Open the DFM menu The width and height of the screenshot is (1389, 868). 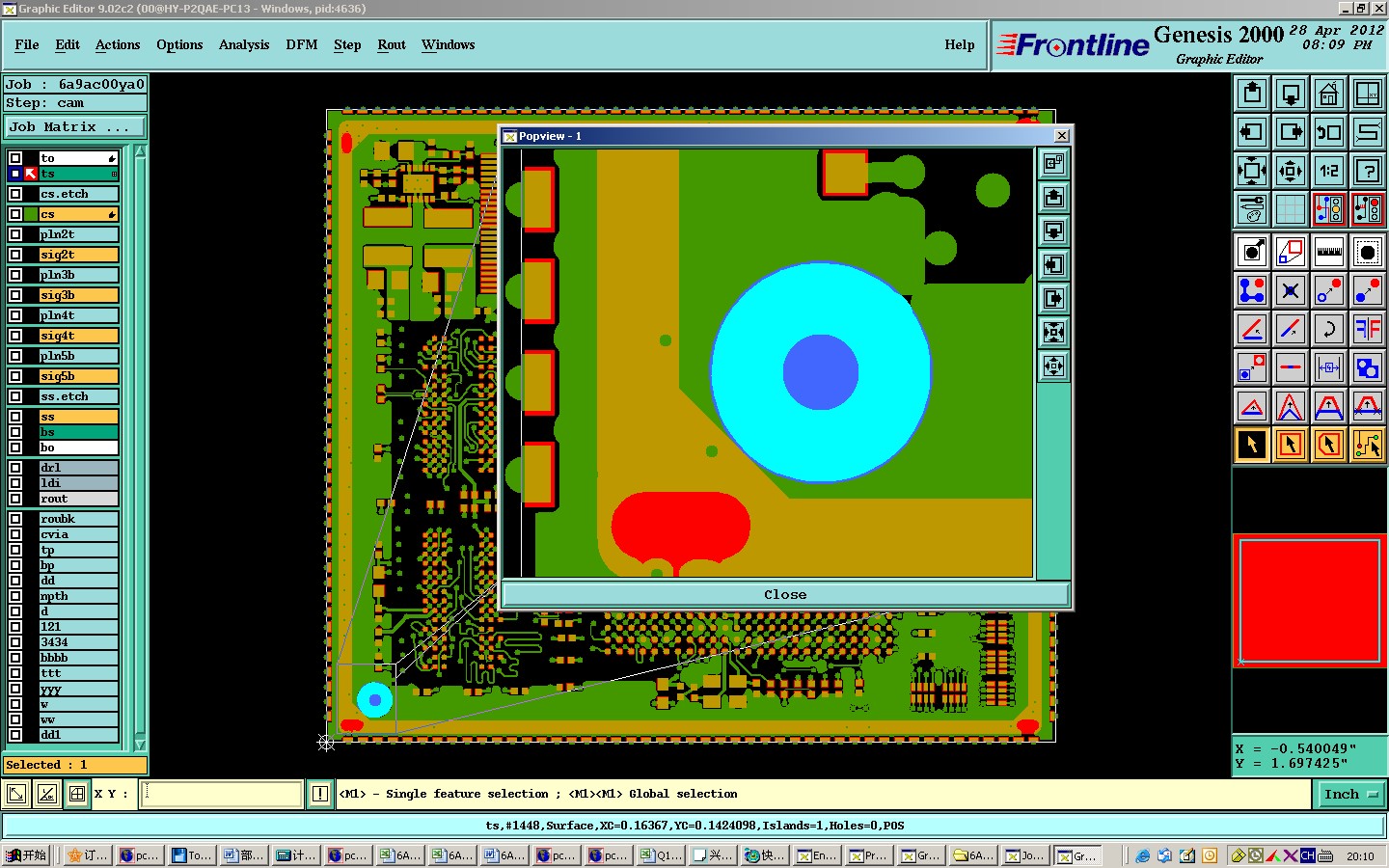(x=302, y=45)
